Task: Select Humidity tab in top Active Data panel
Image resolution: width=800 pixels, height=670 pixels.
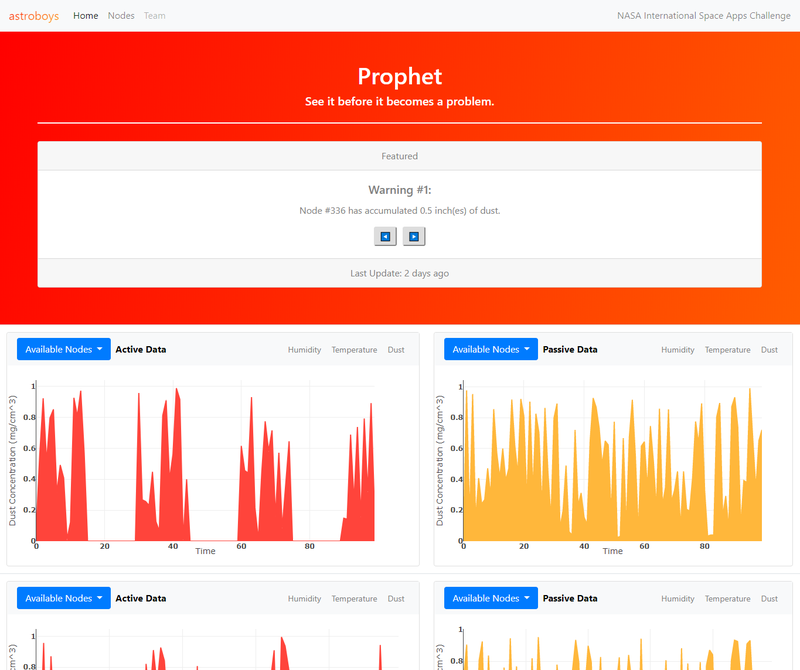Action: pos(304,350)
